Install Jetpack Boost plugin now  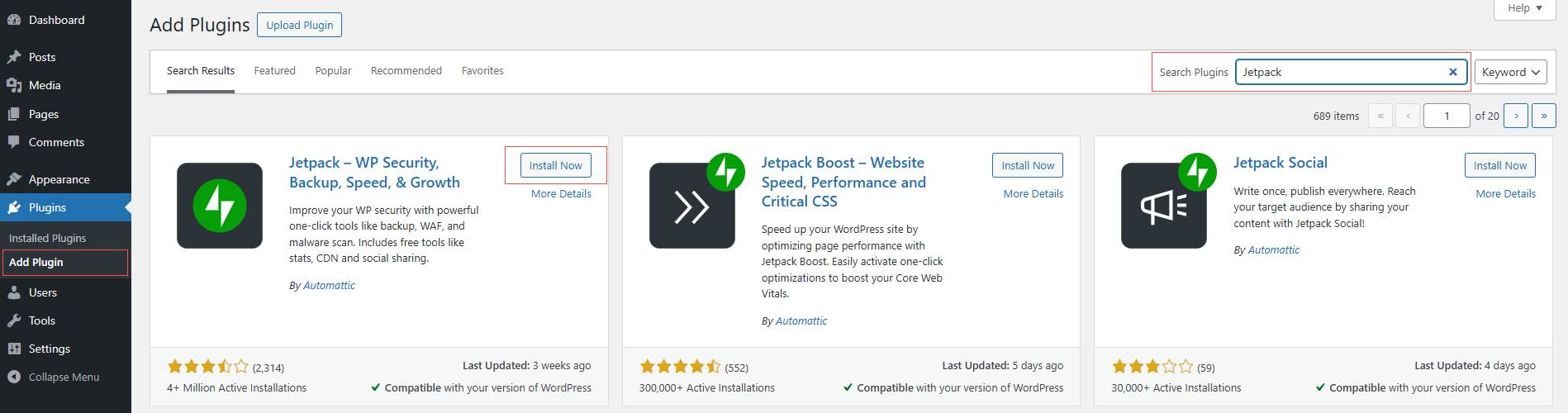(x=1028, y=165)
